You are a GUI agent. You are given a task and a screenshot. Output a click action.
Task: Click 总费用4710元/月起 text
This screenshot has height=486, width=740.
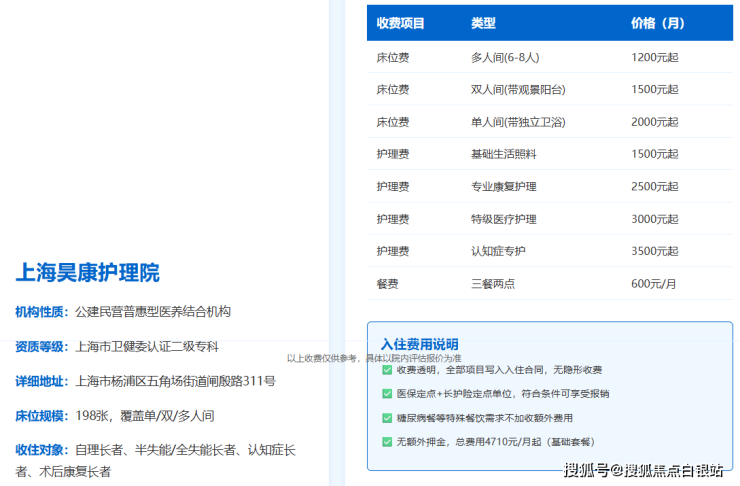498,442
